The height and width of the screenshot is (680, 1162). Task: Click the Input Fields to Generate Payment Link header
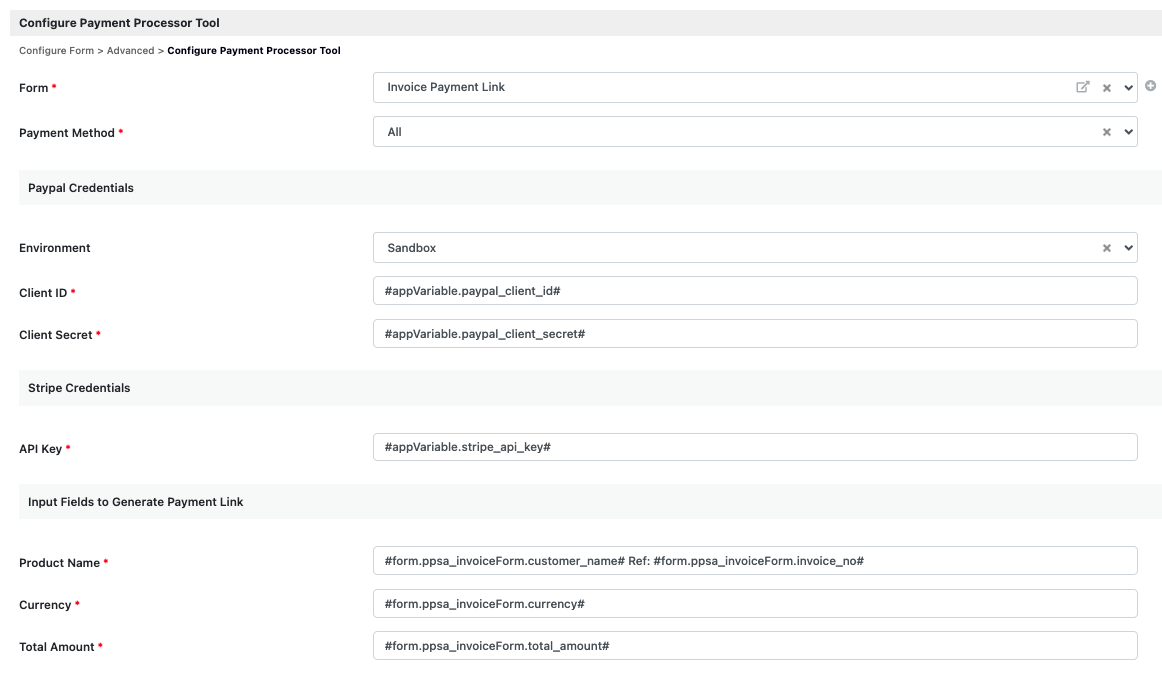[x=136, y=502]
